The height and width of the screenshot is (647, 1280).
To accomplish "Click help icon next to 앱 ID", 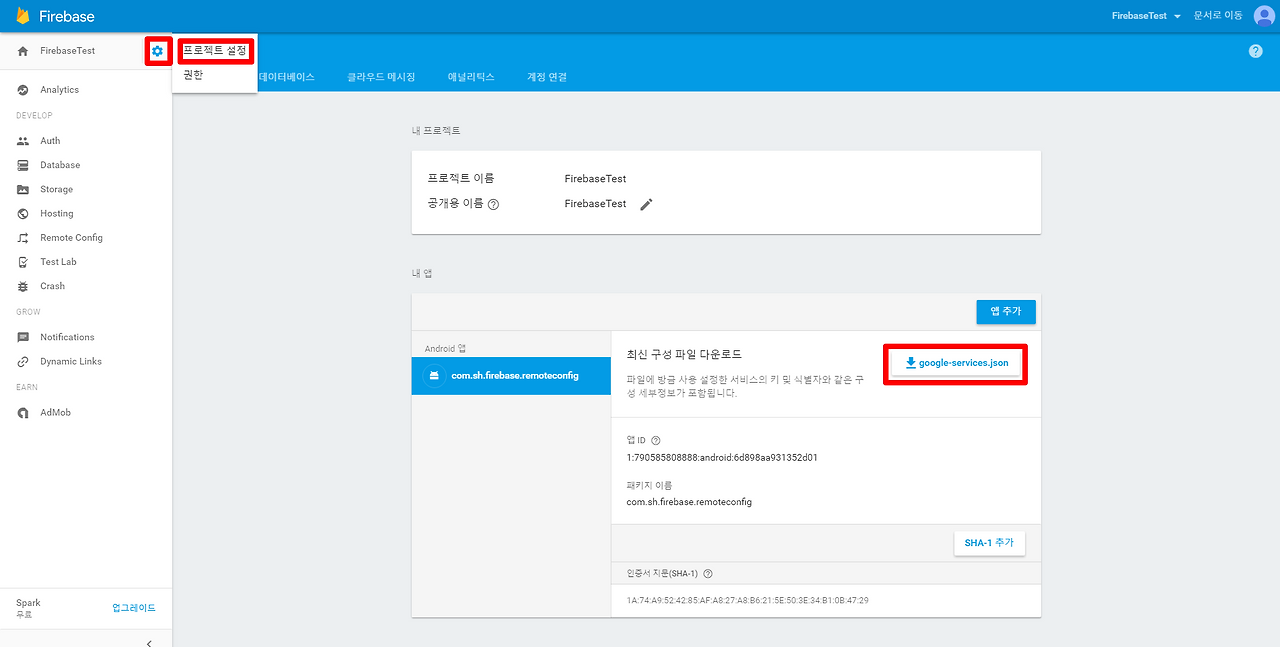I will [x=656, y=440].
